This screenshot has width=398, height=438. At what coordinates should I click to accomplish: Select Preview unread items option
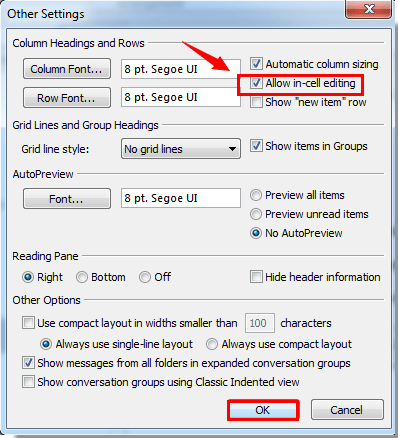pos(256,214)
